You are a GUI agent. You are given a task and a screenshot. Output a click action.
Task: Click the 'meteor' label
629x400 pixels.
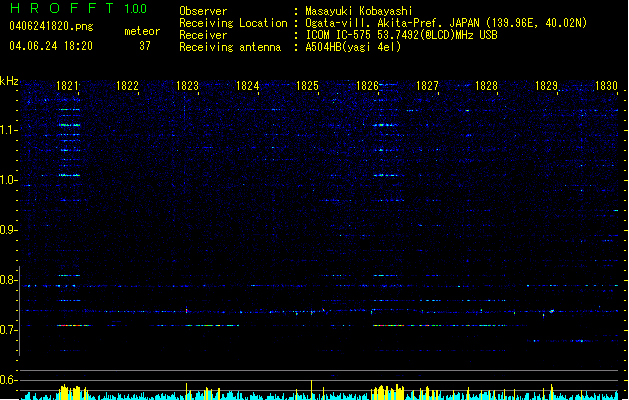pos(142,31)
